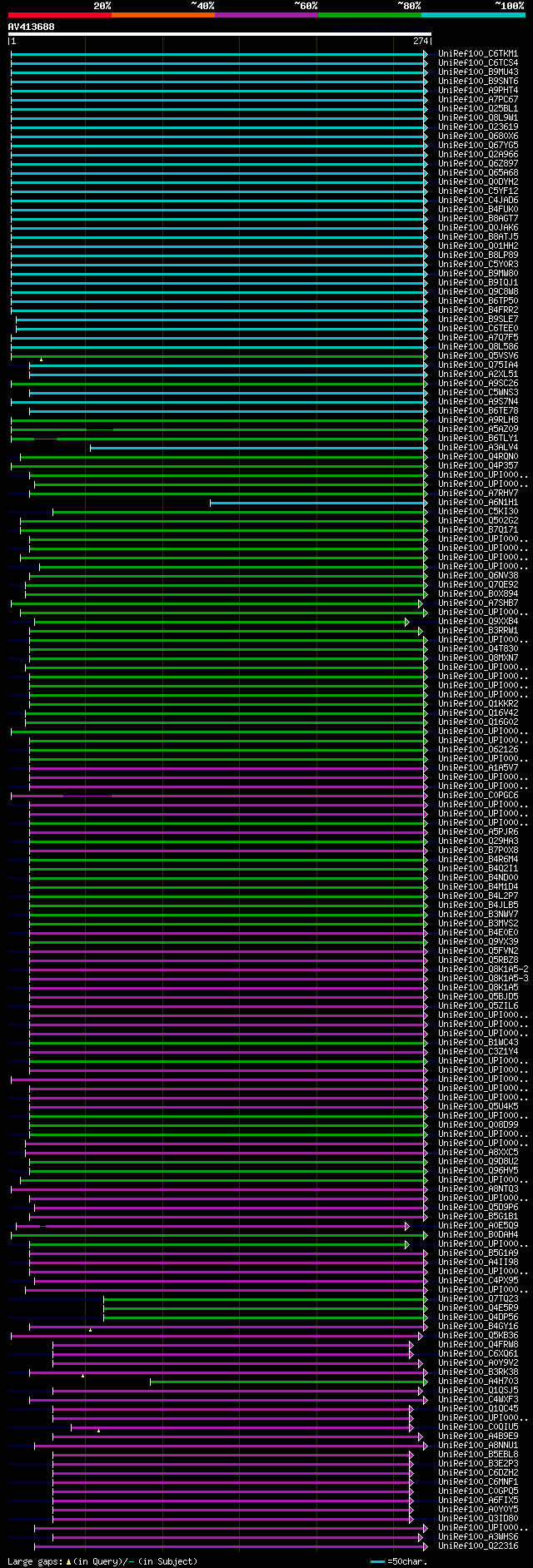The width and height of the screenshot is (533, 1568).
Task: Click label UniRef100_B3RRW1
Action: (x=478, y=631)
